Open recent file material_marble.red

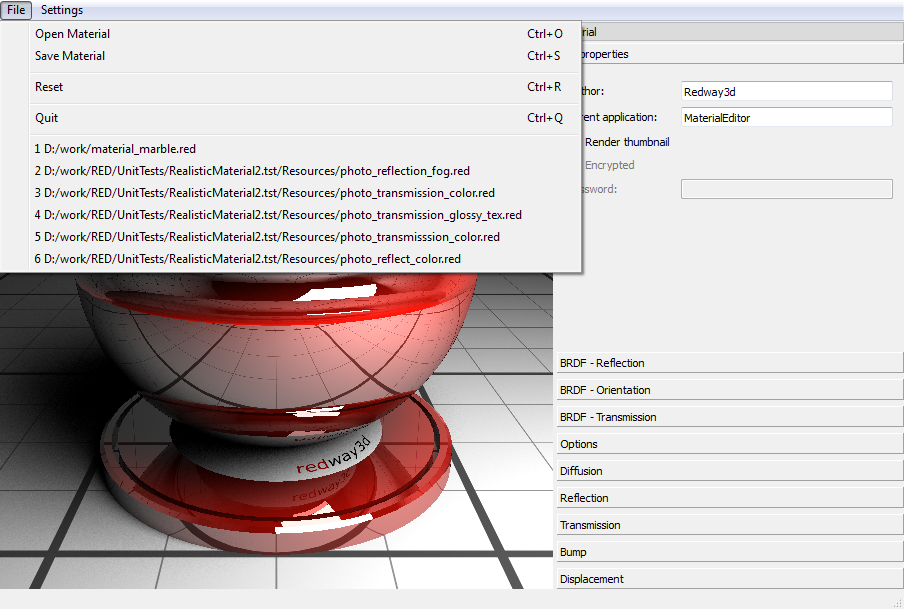pyautogui.click(x=114, y=149)
